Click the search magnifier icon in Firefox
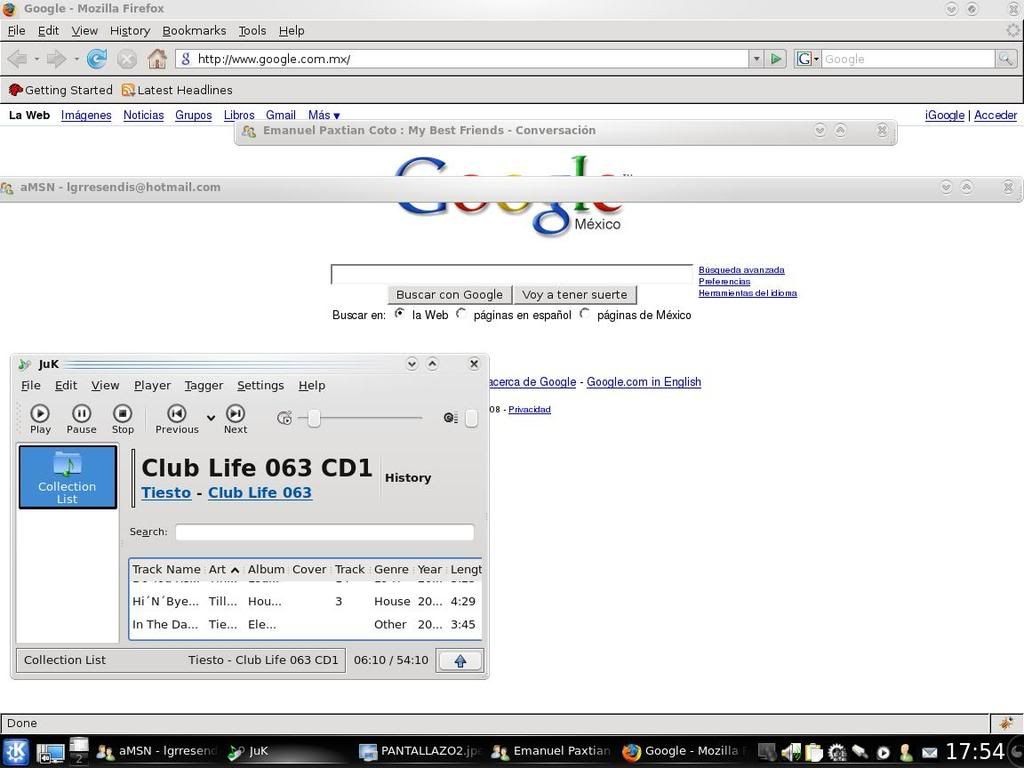This screenshot has width=1024, height=768. [x=1006, y=59]
